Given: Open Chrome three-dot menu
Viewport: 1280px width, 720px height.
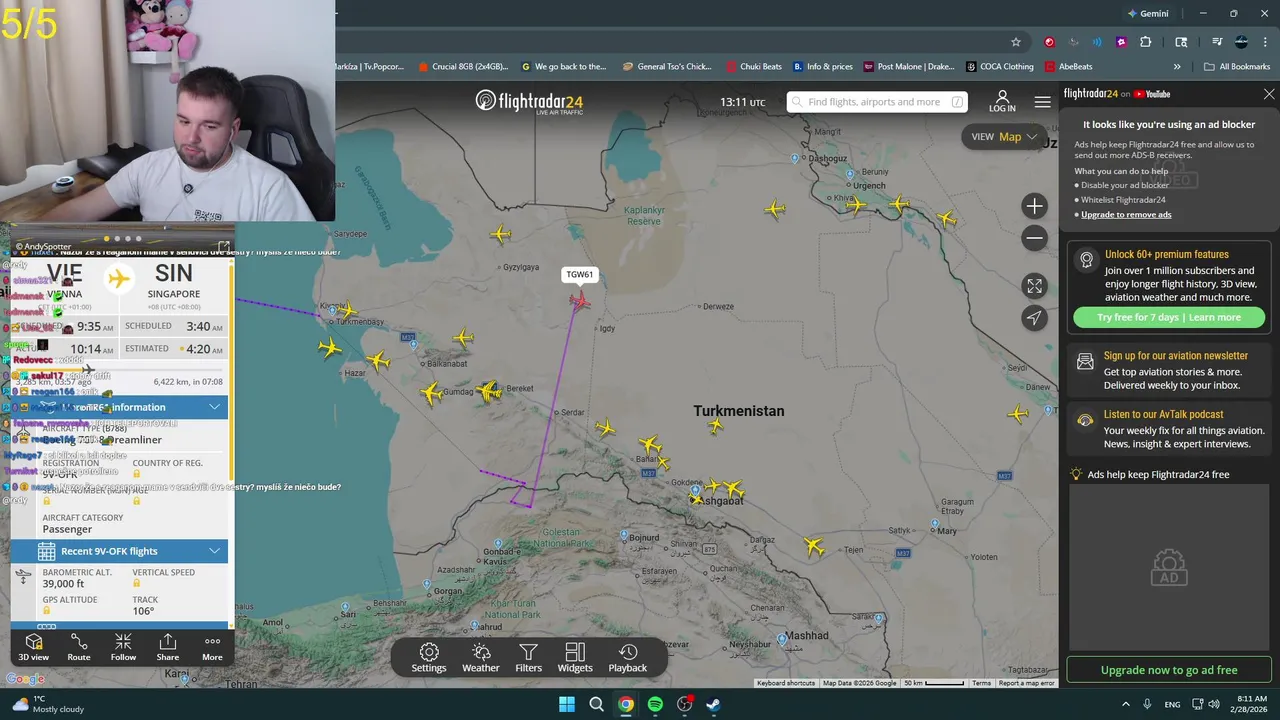Looking at the screenshot, I should pyautogui.click(x=1264, y=42).
